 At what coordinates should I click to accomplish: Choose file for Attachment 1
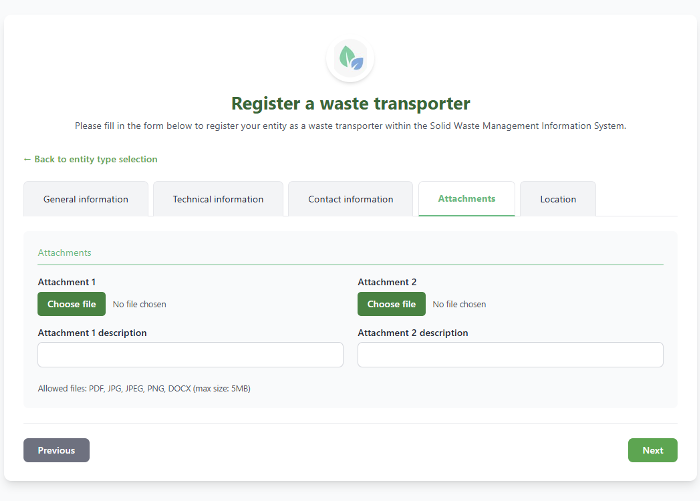72,304
